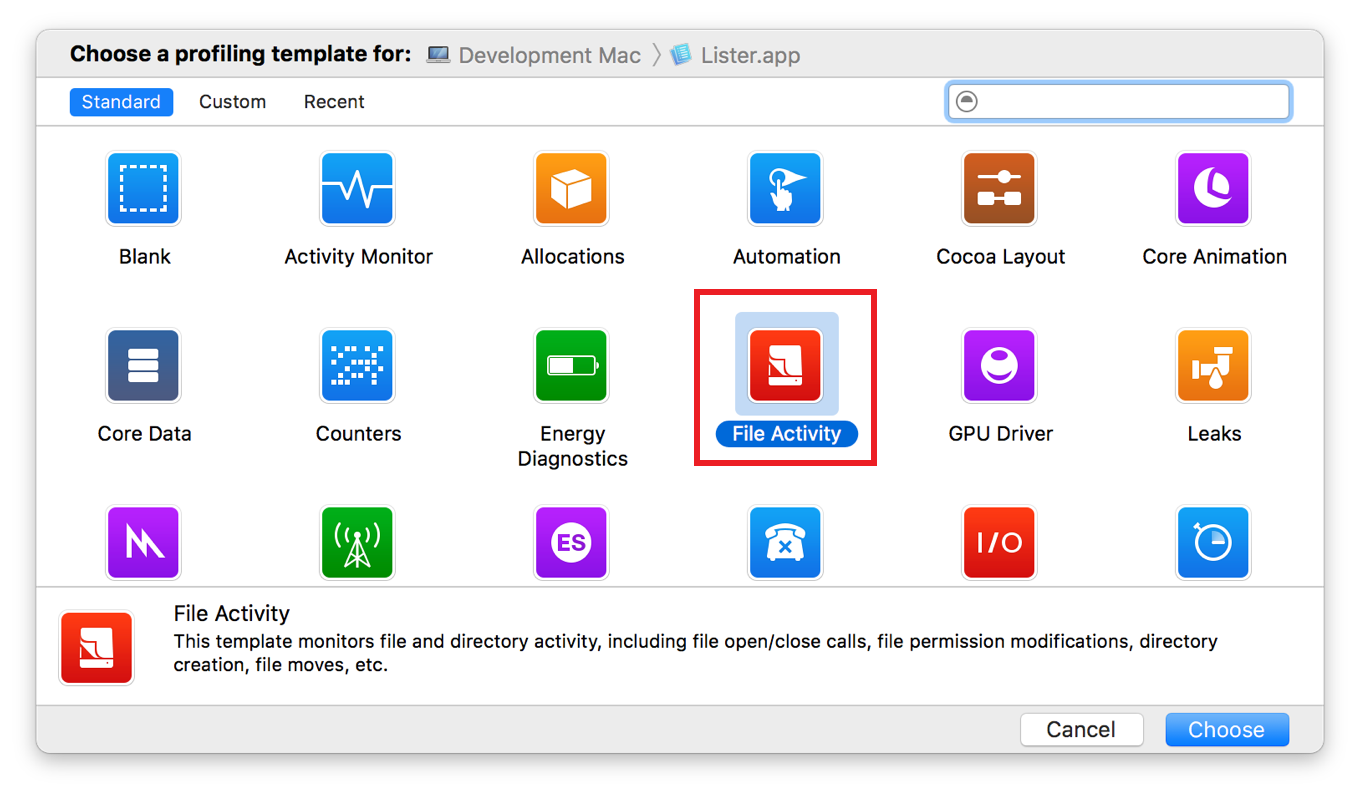Open the Cocoa Layout template
The width and height of the screenshot is (1360, 796).
(x=999, y=188)
